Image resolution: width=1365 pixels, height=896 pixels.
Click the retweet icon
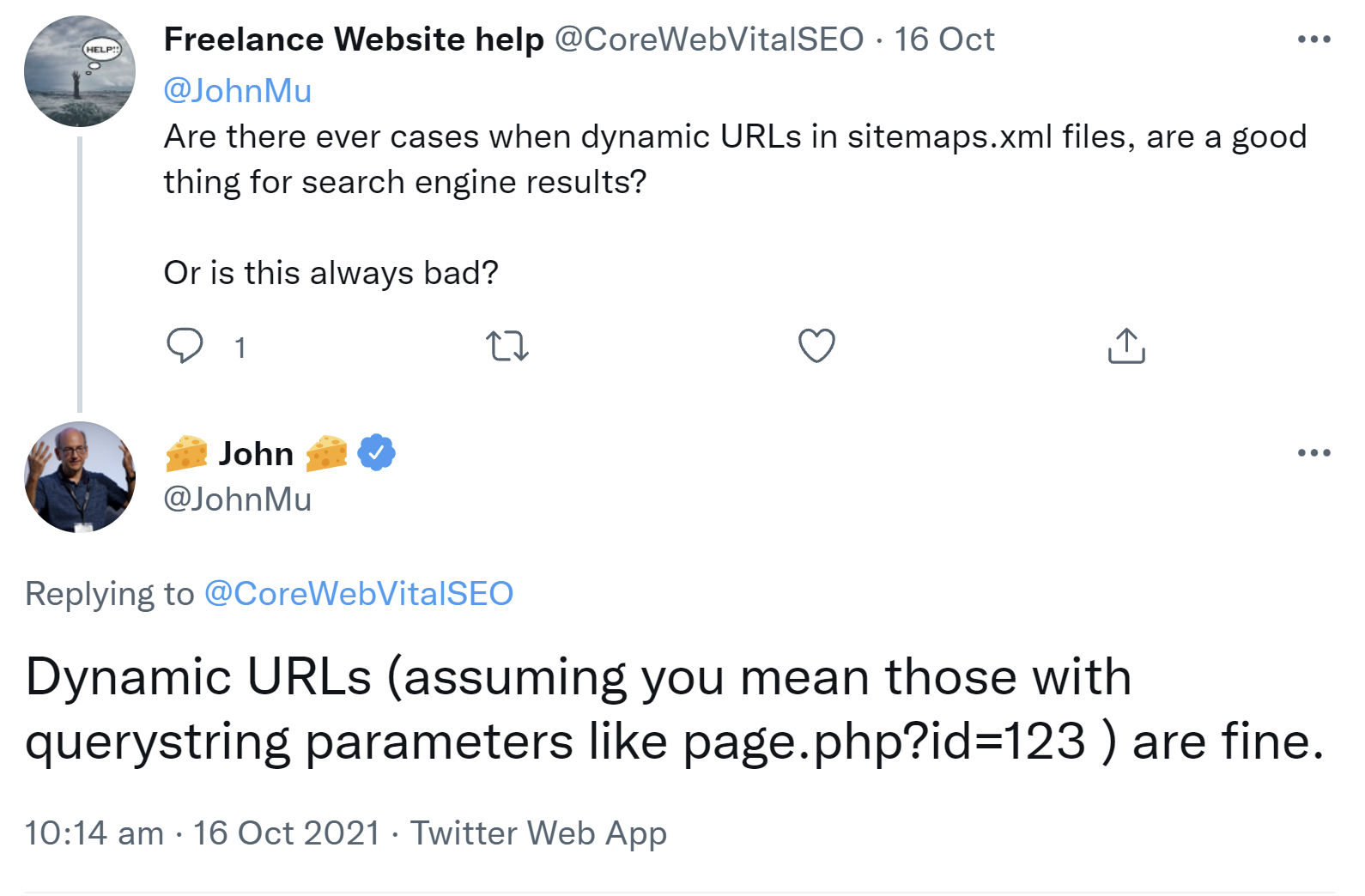tap(508, 346)
